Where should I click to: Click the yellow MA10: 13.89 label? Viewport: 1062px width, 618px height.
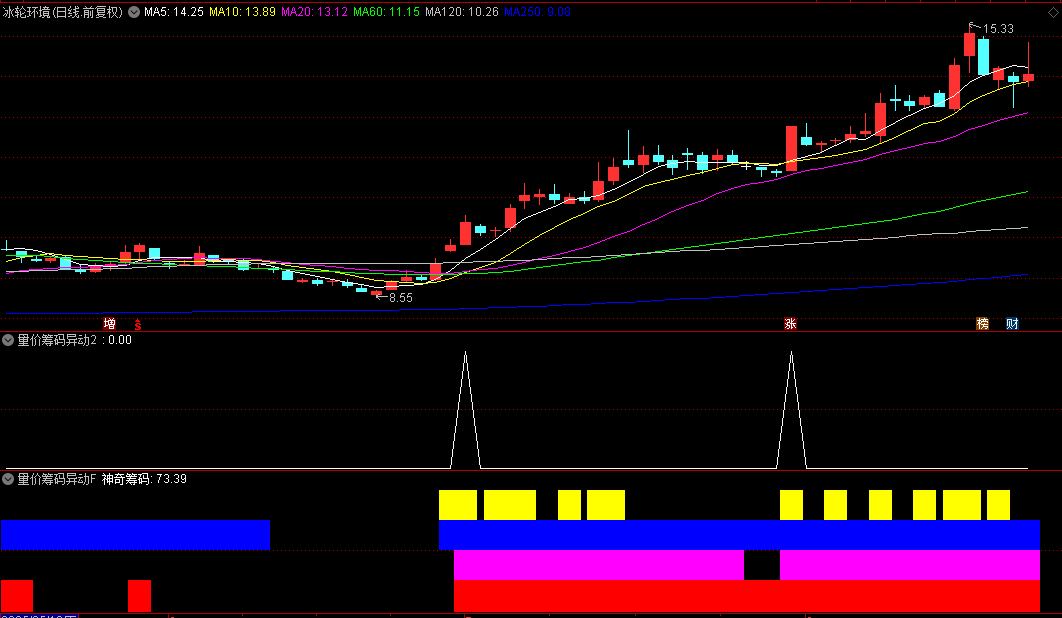(242, 12)
